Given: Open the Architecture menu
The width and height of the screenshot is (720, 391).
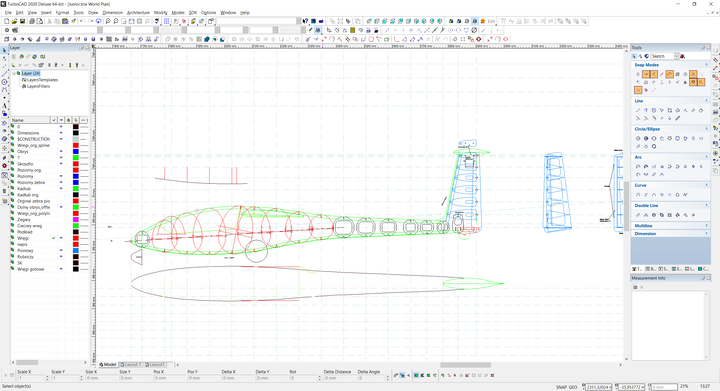Looking at the screenshot, I should pos(138,13).
